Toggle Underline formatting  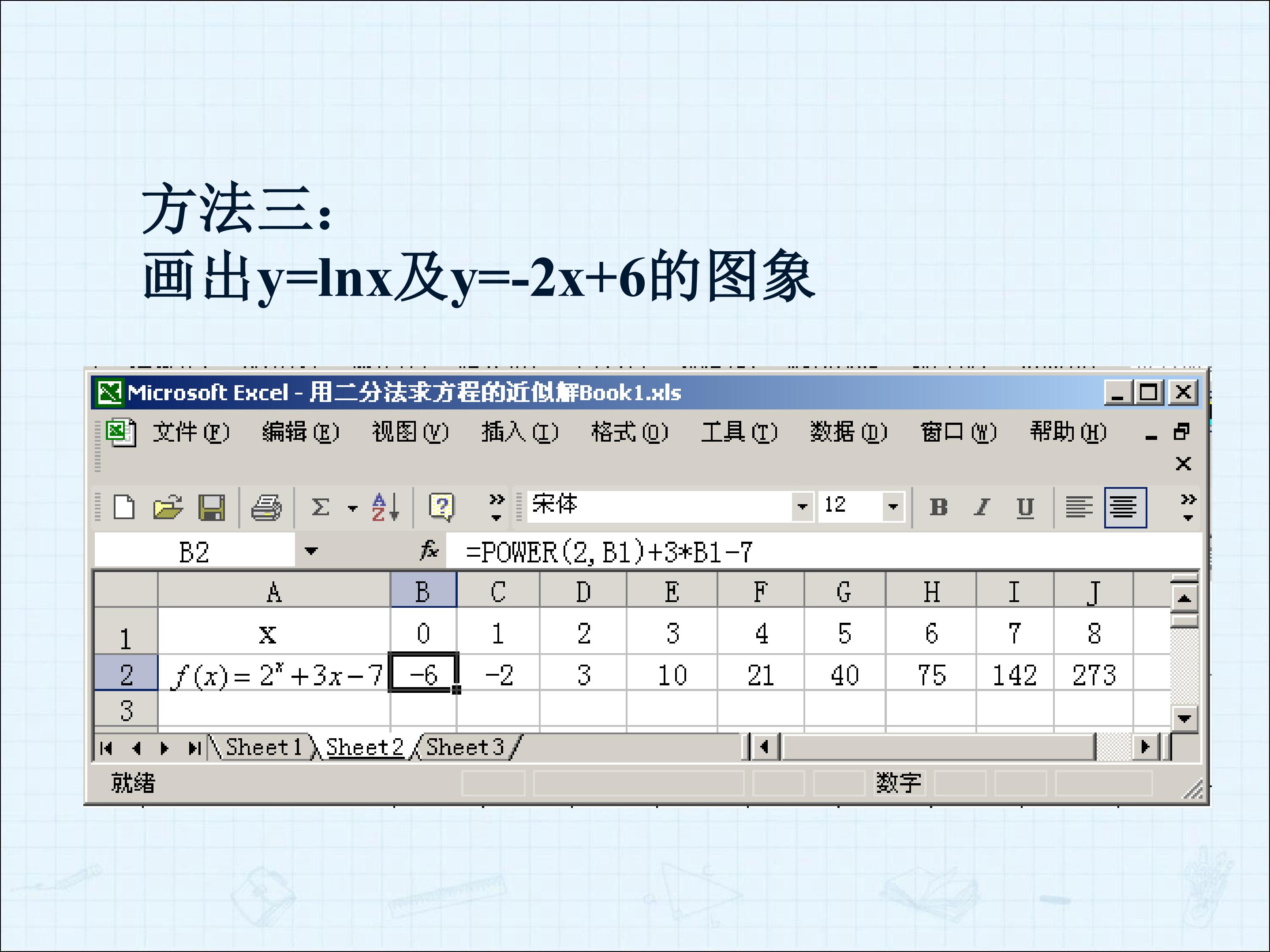click(1025, 507)
